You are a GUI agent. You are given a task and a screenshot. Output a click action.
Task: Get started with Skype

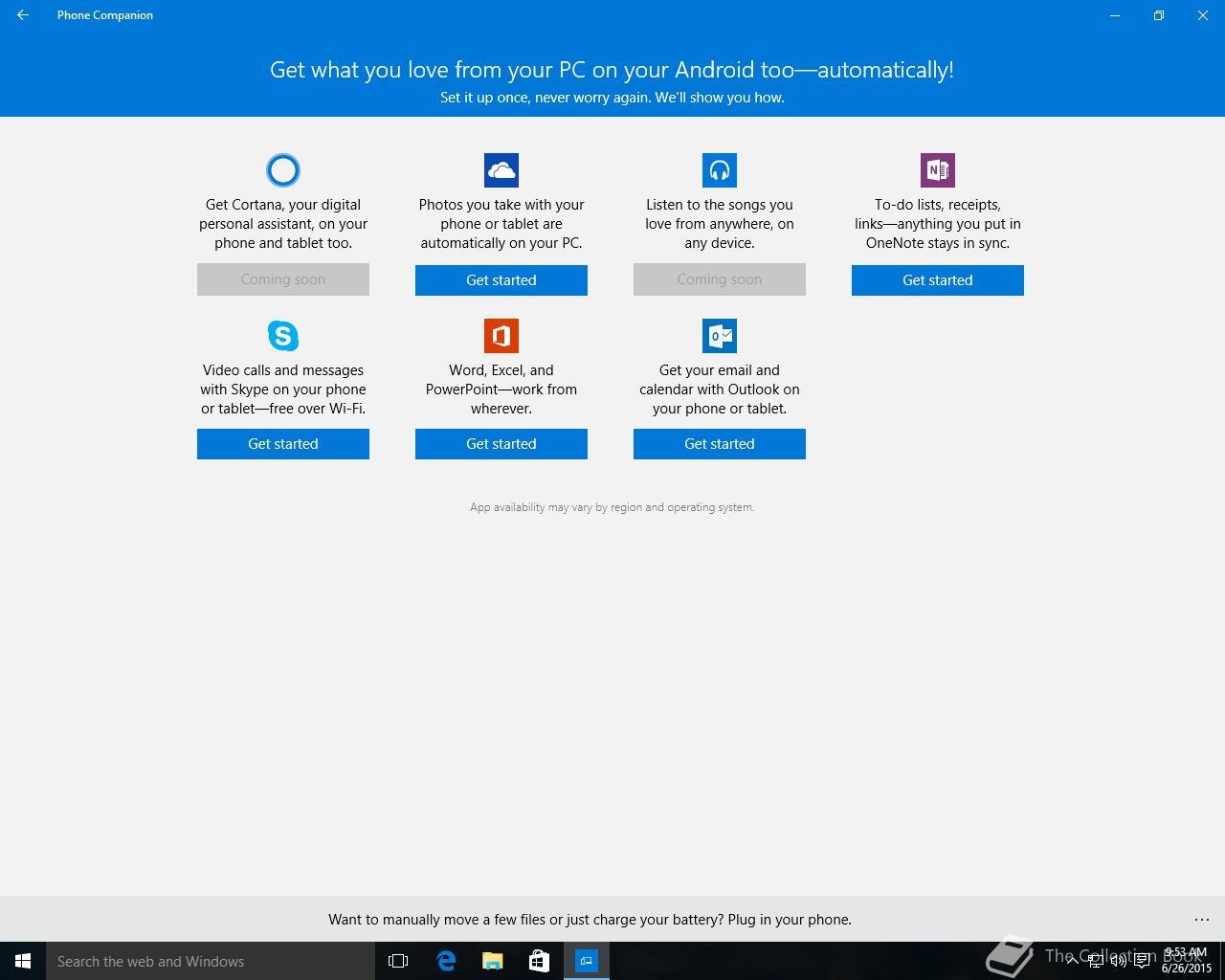(x=283, y=444)
